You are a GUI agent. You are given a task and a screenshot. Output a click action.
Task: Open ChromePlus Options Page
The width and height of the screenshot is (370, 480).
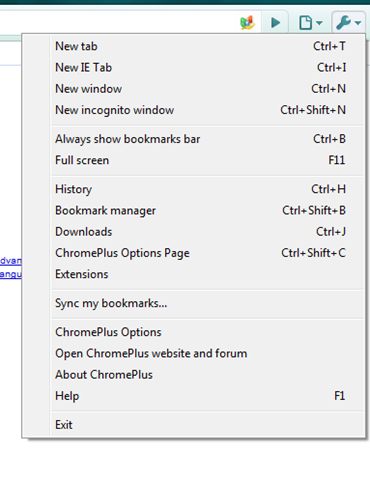[207, 253]
